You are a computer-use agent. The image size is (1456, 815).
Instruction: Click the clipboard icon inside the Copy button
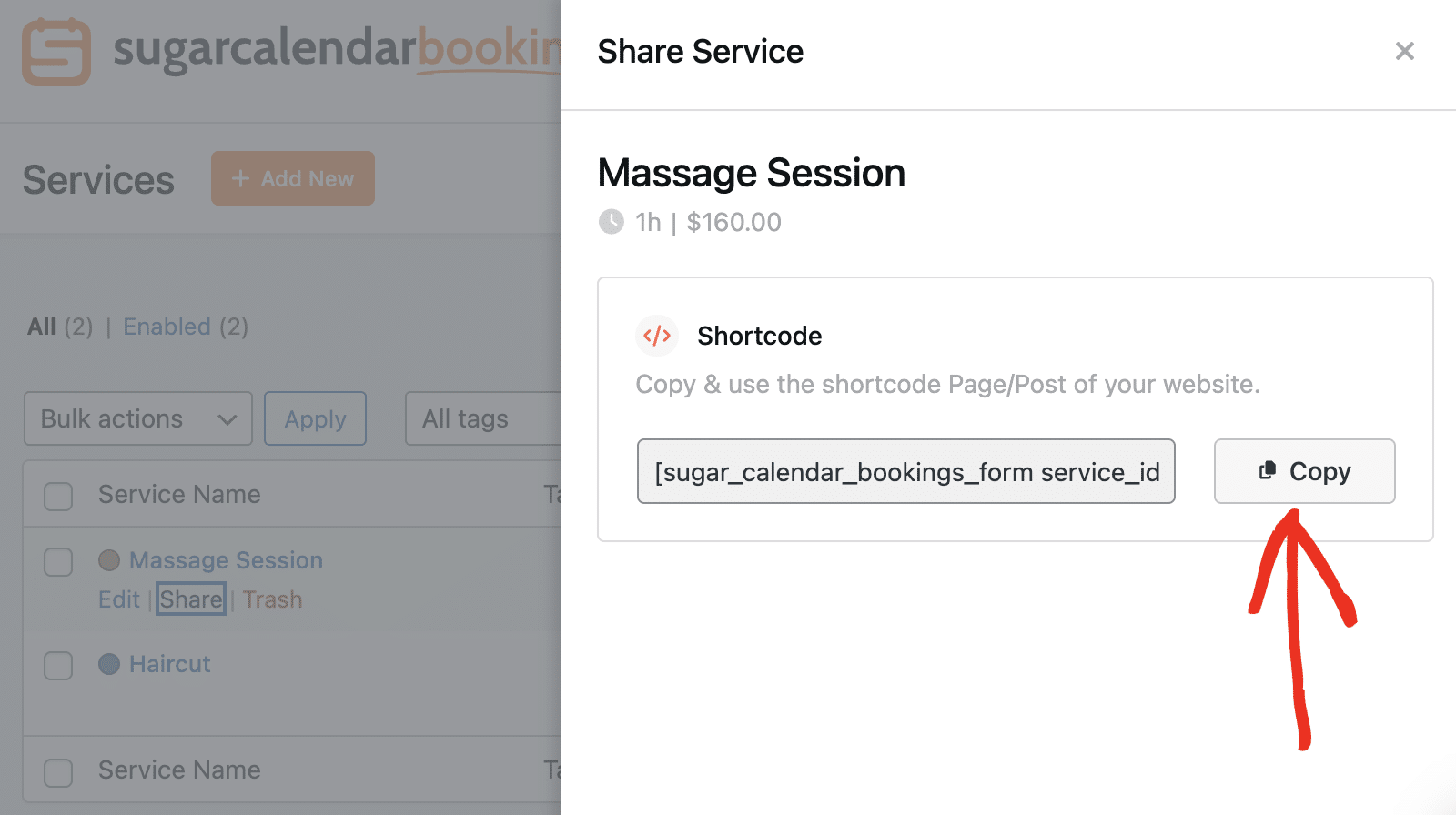click(1267, 471)
